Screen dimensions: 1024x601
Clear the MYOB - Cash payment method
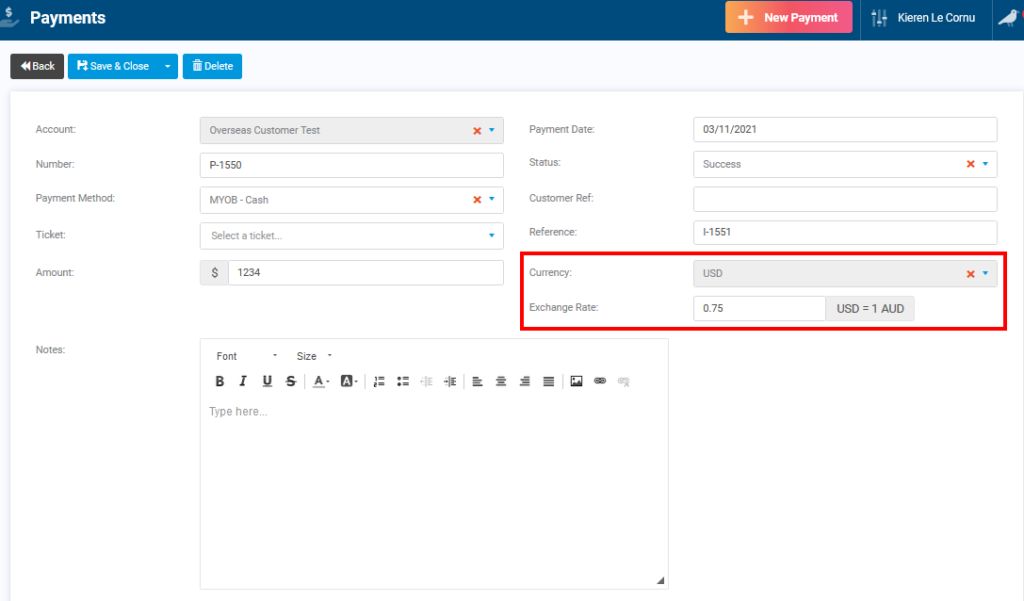pos(477,199)
